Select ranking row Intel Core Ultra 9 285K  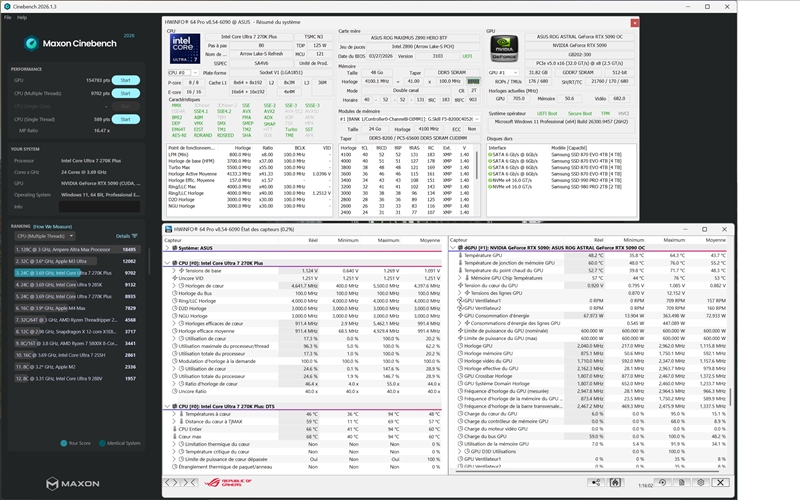76,285
